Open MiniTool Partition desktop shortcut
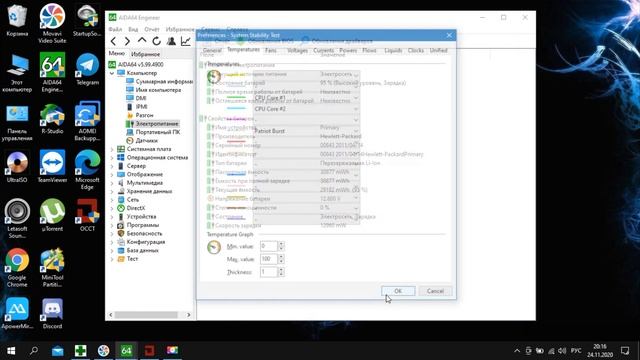This screenshot has width=640, height=360. [x=52, y=267]
